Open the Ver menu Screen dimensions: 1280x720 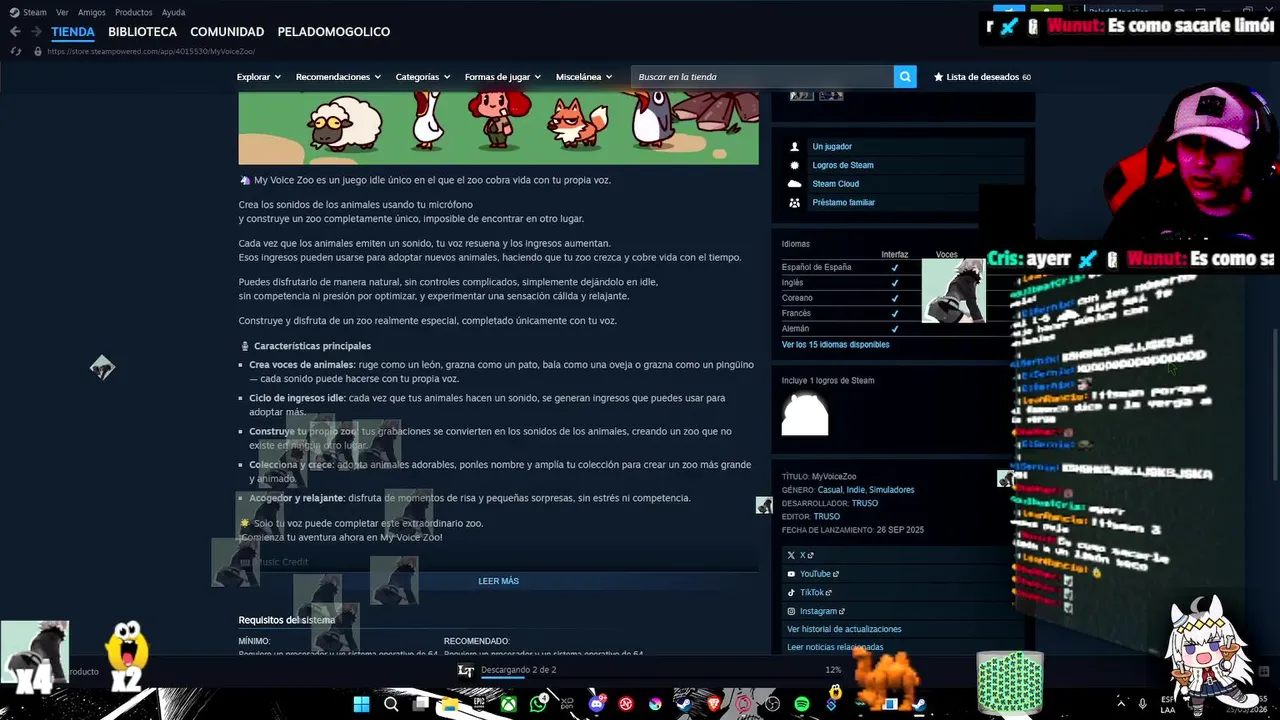click(x=62, y=12)
